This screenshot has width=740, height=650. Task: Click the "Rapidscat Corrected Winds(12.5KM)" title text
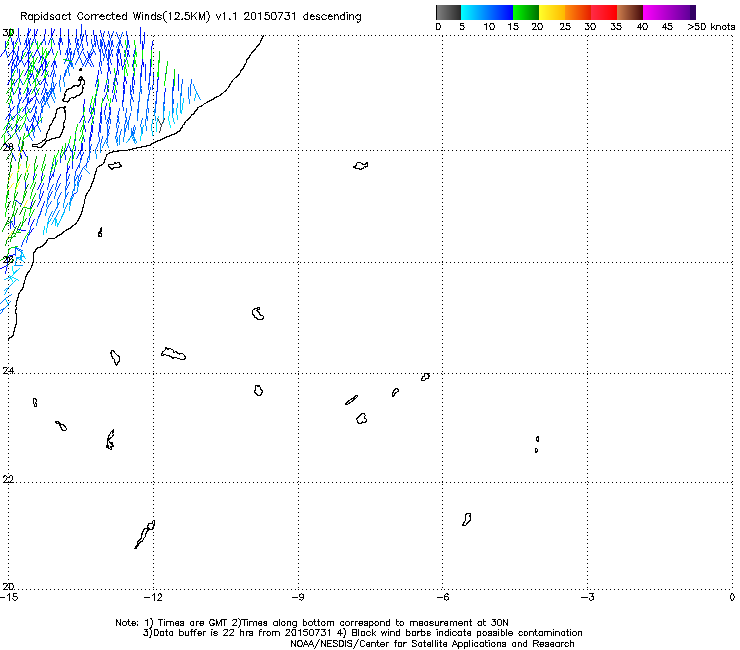pyautogui.click(x=115, y=17)
